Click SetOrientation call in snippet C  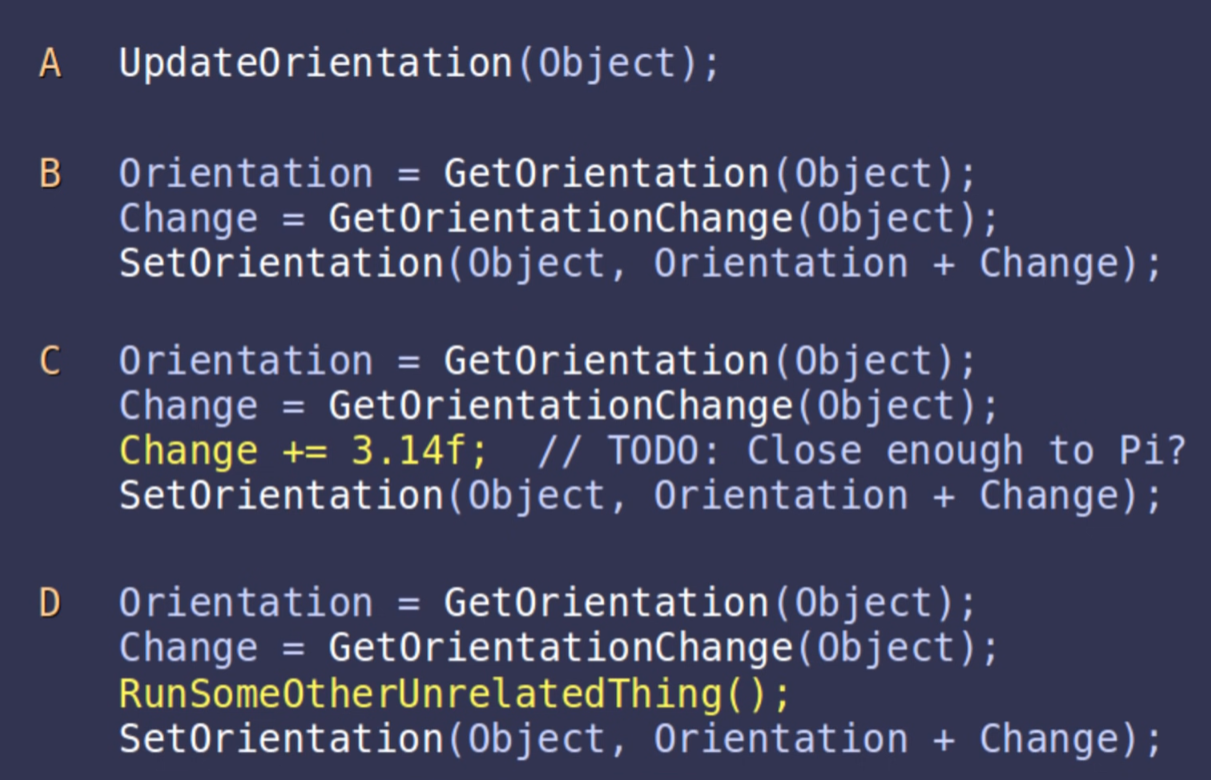click(281, 496)
